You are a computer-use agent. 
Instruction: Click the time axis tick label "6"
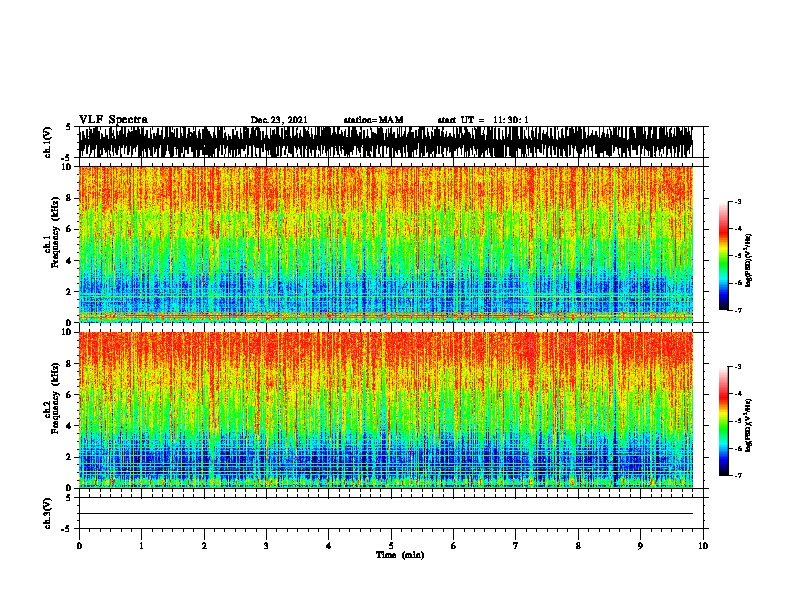pos(454,546)
